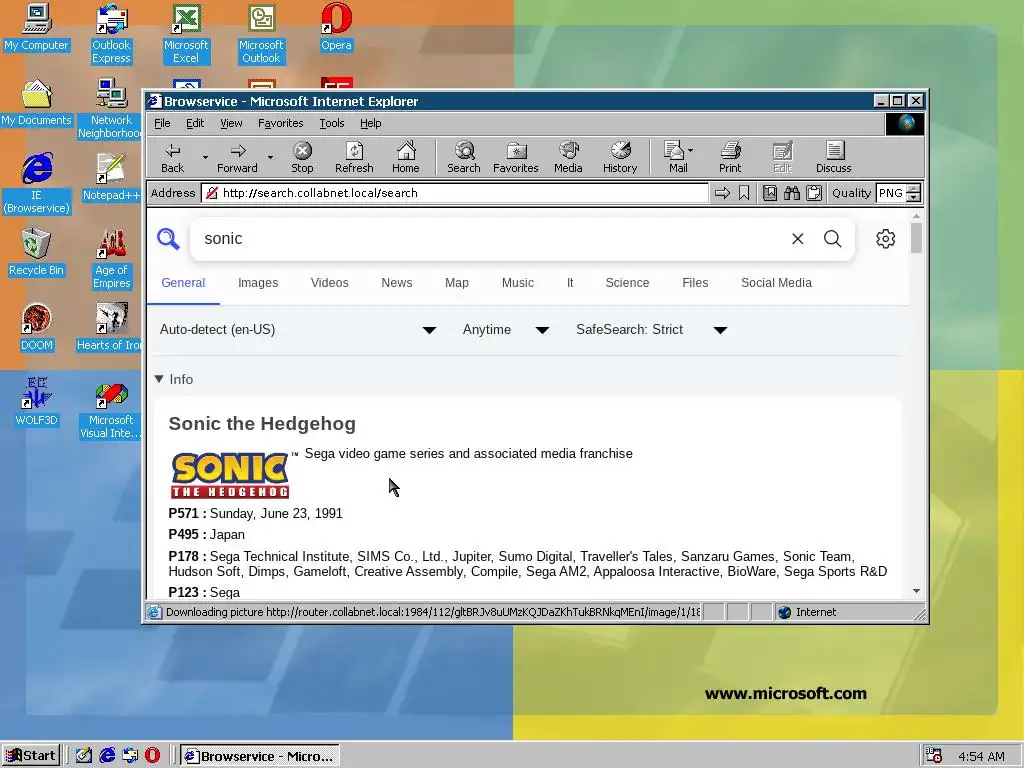Switch to the Videos tab

(x=329, y=283)
